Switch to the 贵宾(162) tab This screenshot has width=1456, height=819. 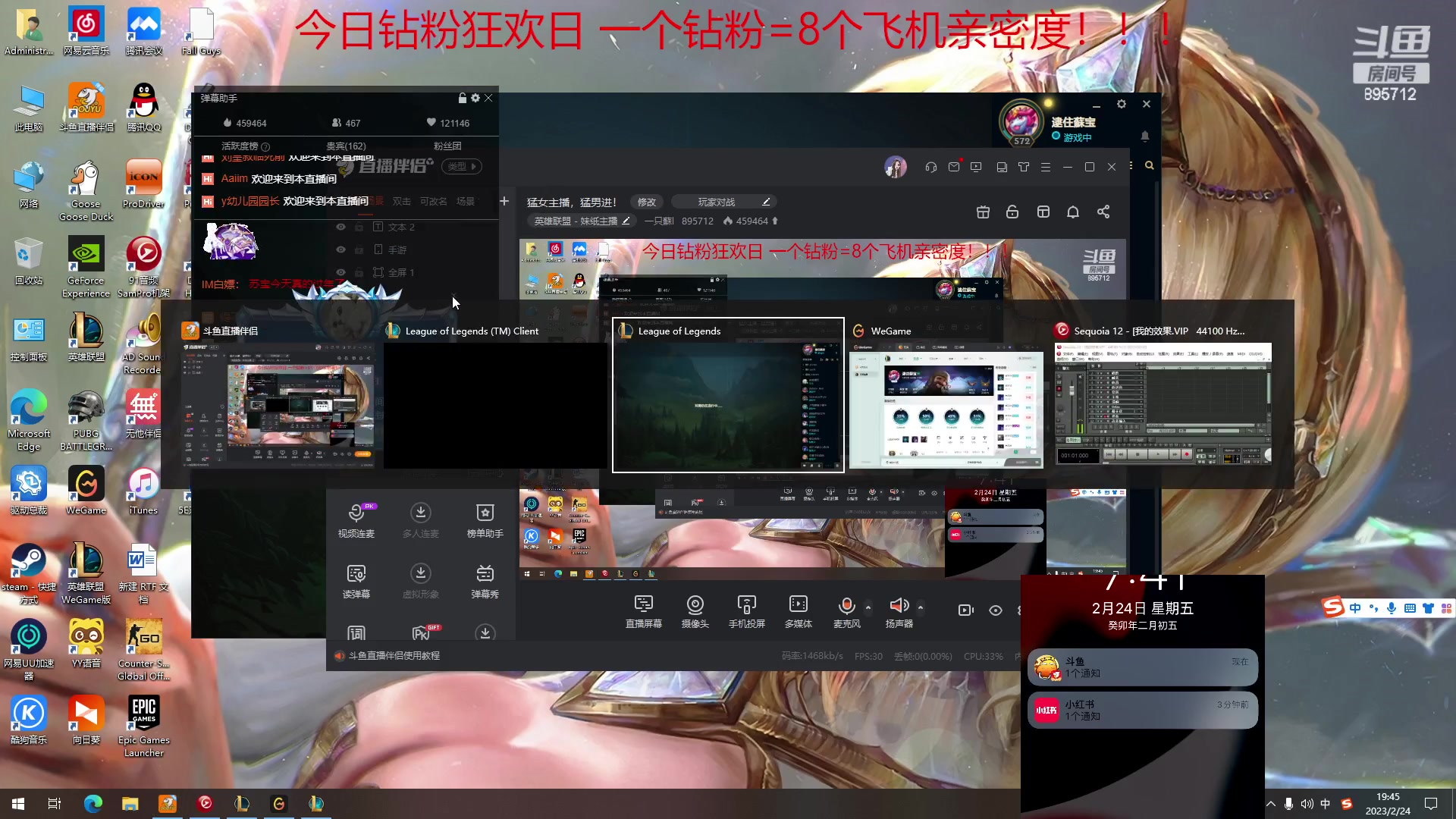point(347,146)
